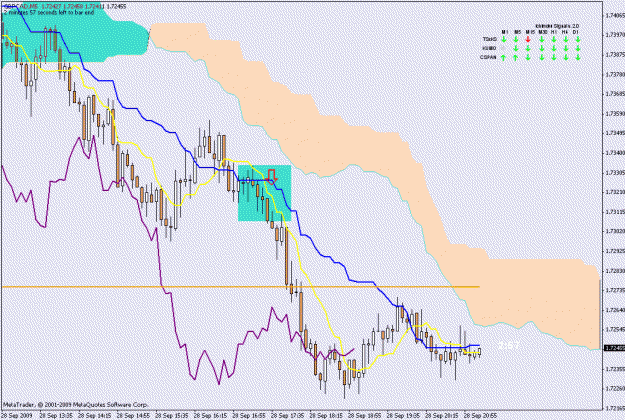Click the 1.73400 price axis label
The image size is (625, 420).
pos(615,153)
